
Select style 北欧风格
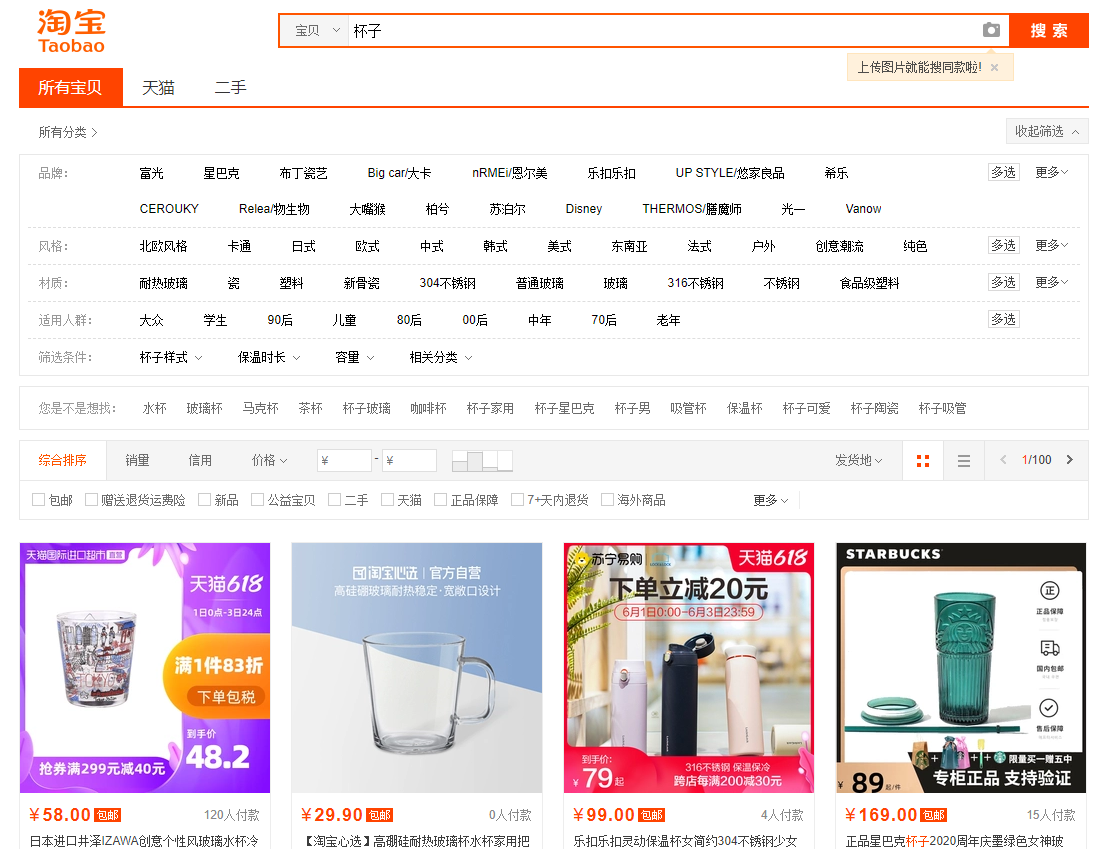tap(163, 246)
